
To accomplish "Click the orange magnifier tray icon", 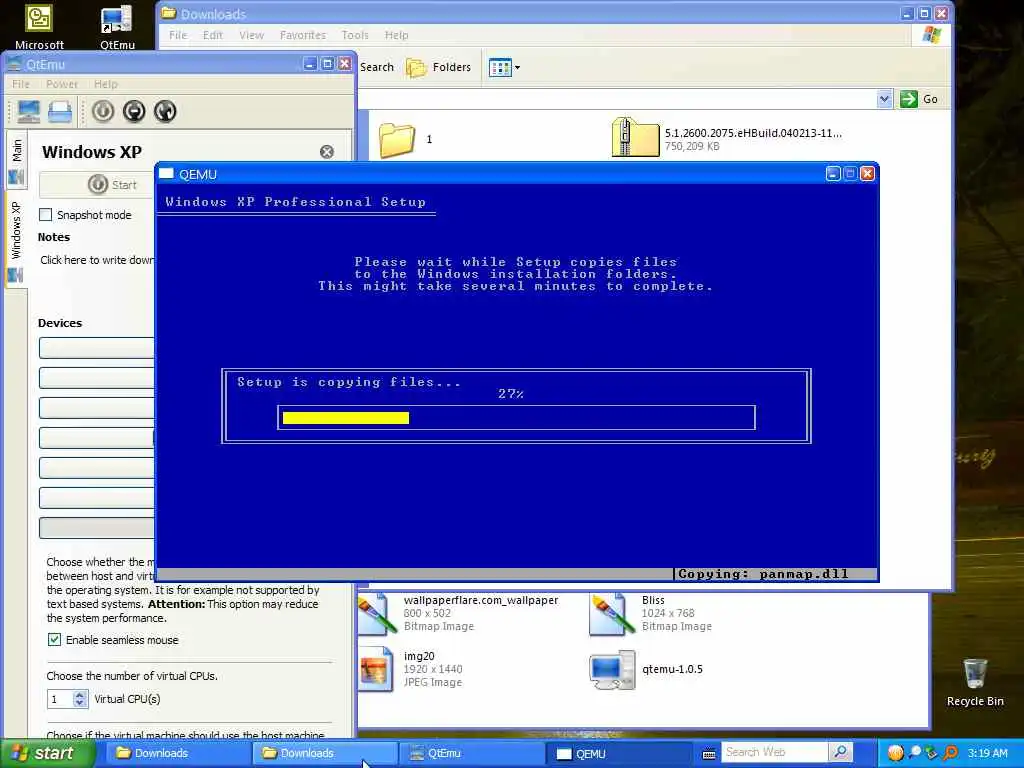I will click(950, 753).
